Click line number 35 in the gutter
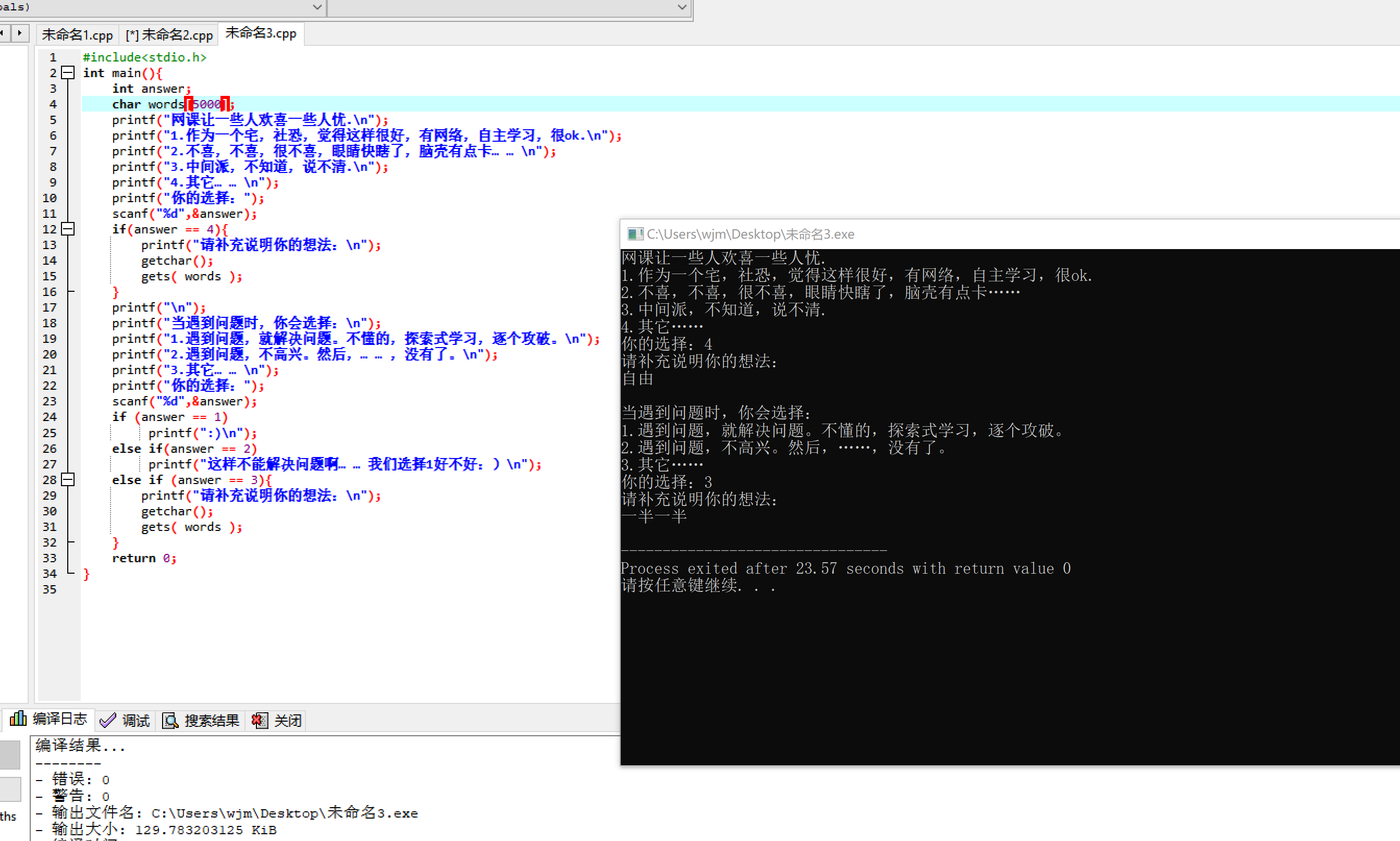Screen dimensions: 1400x841 coord(50,589)
